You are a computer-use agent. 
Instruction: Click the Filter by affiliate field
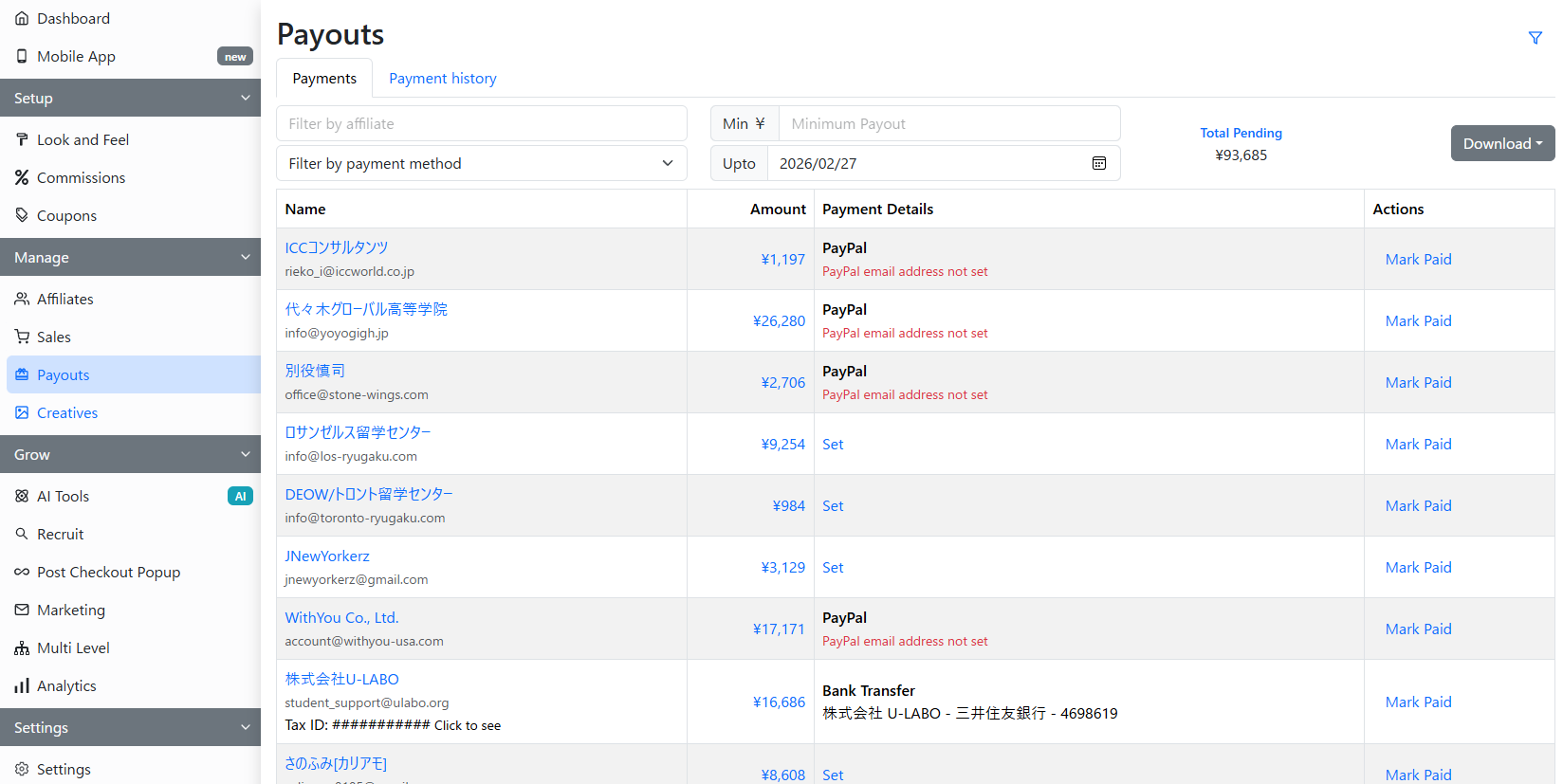pos(481,124)
